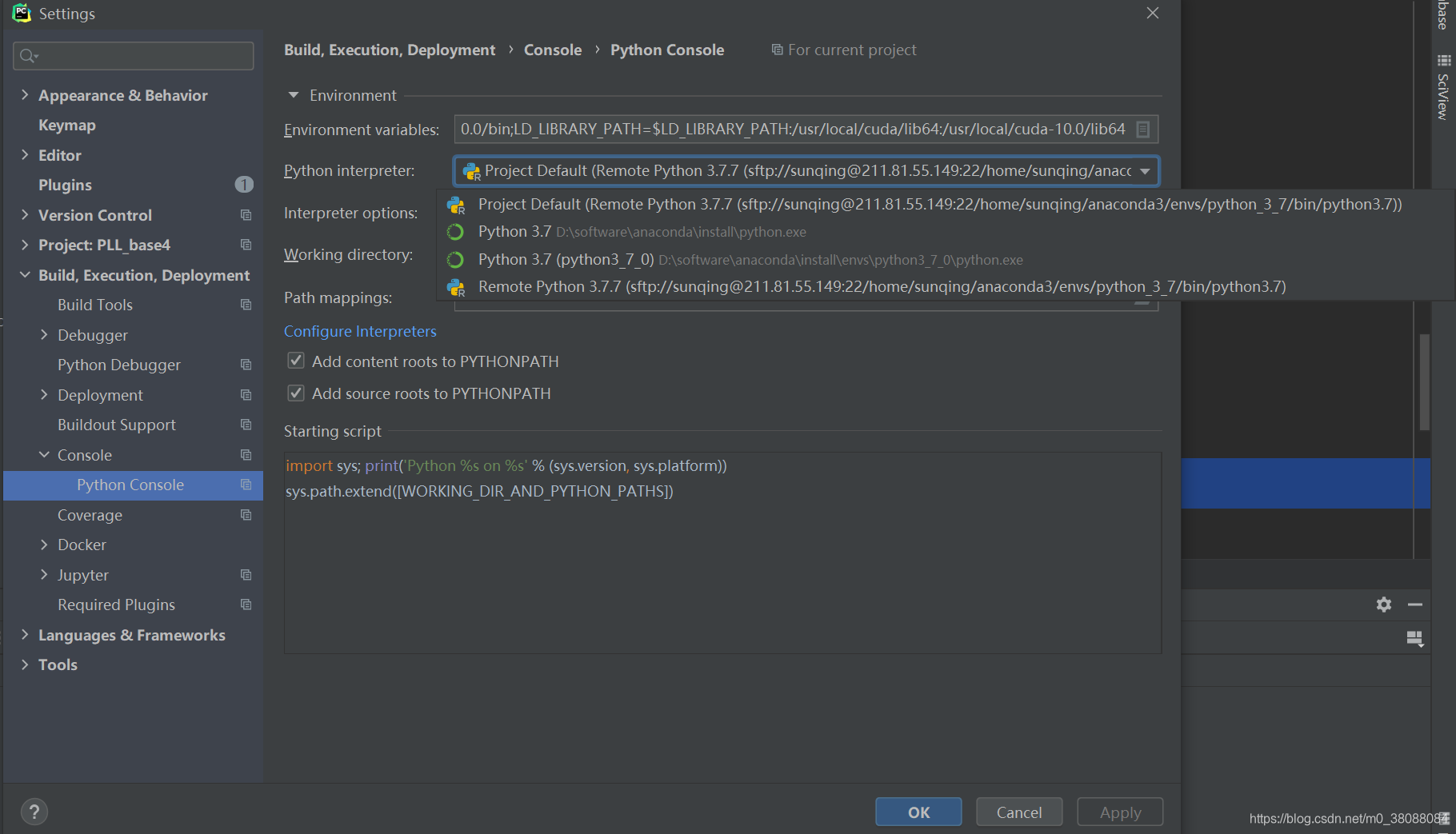Click the help question mark button
The image size is (1456, 834).
click(x=34, y=812)
